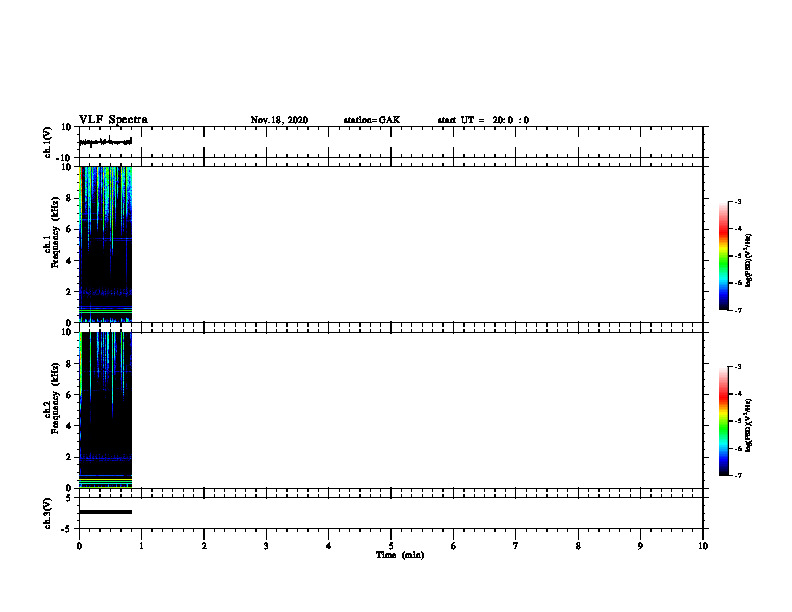Image resolution: width=792 pixels, height=612 pixels.
Task: Click the "VLF Spectra" plot title
Action: click(113, 120)
